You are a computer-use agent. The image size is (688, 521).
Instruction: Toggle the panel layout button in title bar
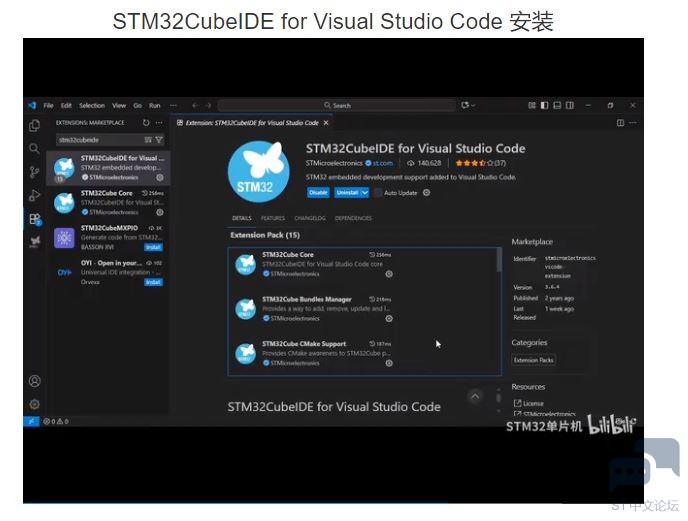555,105
